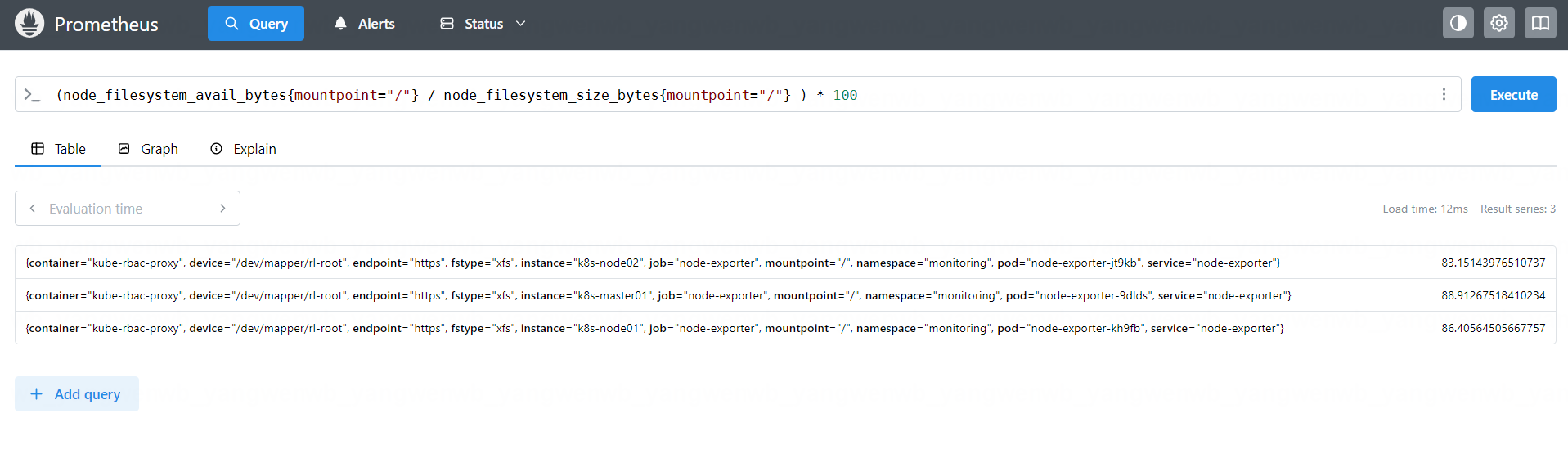Step evaluation time backward with left chevron
Screen dimensions: 1568x454
click(x=33, y=209)
